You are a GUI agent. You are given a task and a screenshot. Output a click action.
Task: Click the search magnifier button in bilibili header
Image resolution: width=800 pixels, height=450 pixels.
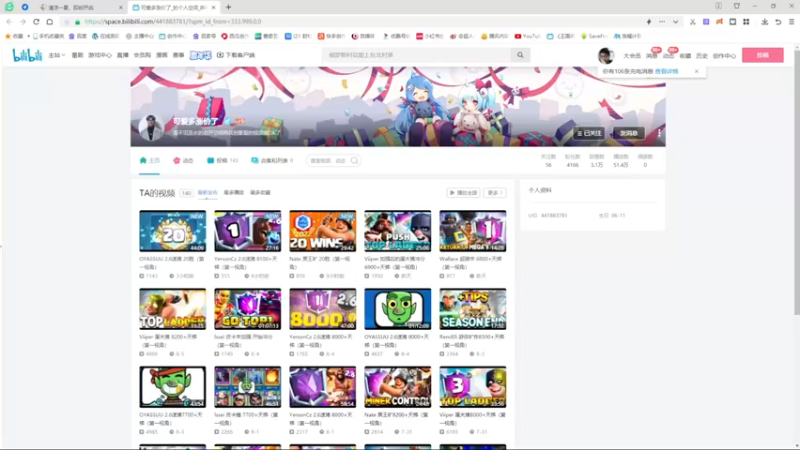(520, 55)
